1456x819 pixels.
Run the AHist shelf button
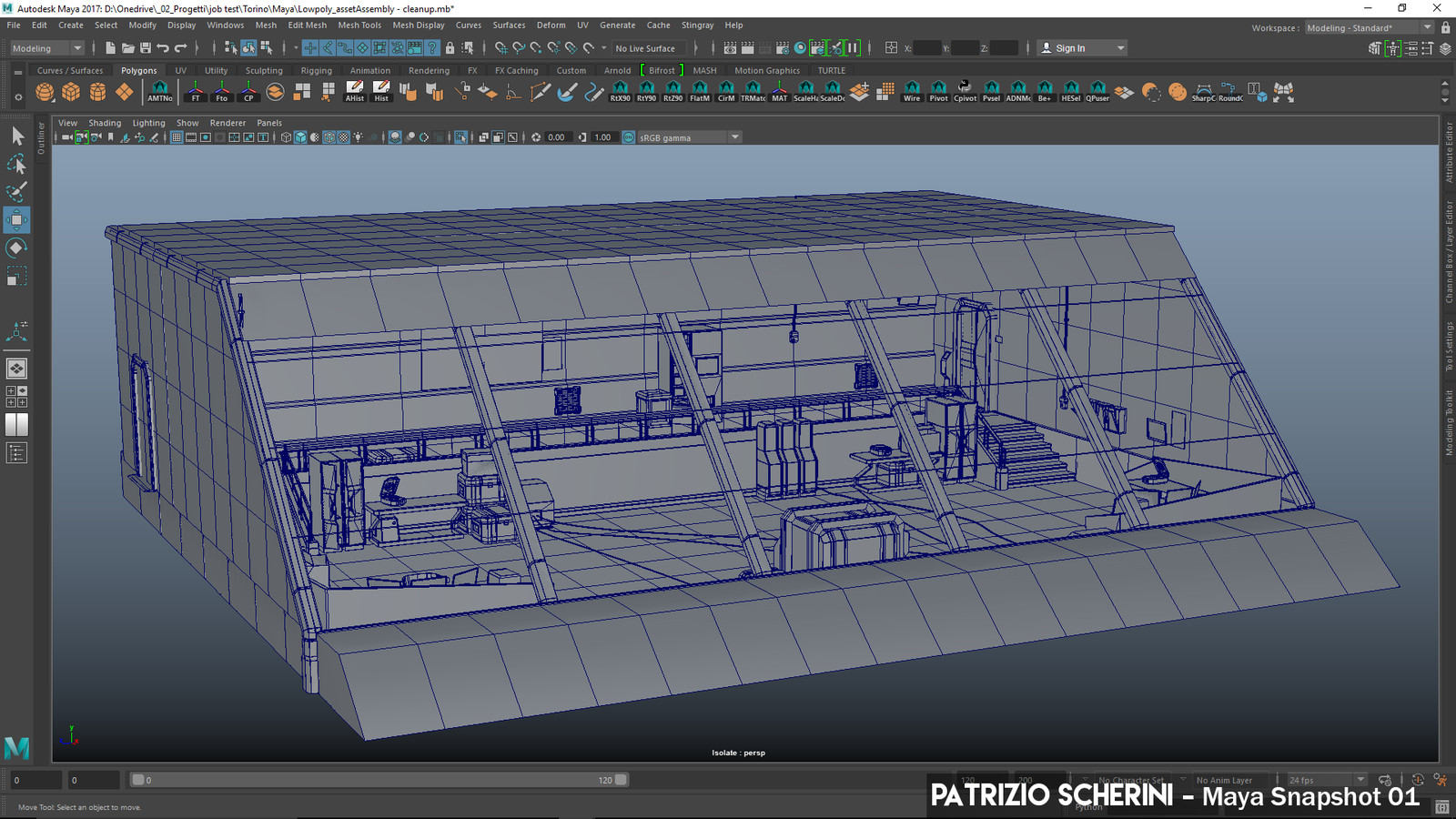[x=355, y=92]
